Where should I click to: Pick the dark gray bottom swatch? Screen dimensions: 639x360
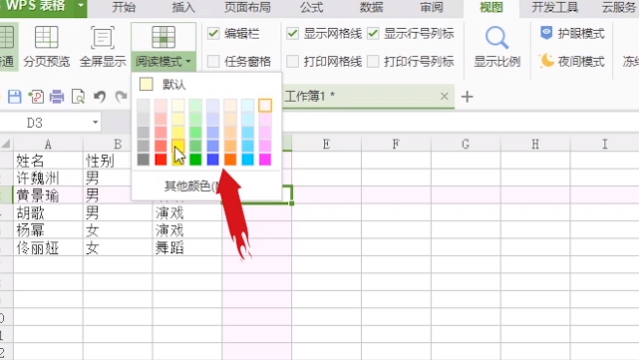point(143,159)
